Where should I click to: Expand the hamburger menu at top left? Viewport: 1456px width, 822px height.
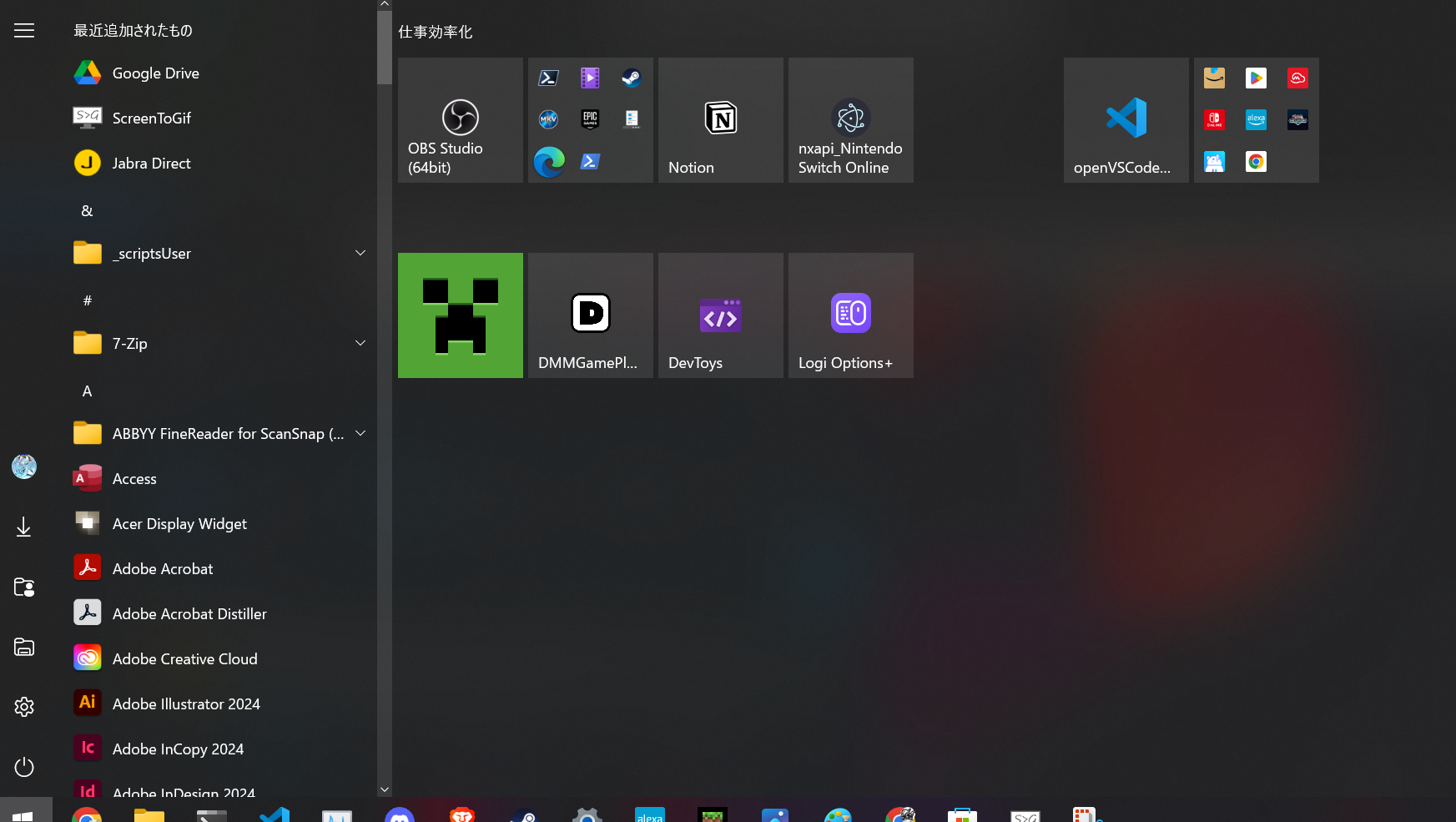[24, 31]
